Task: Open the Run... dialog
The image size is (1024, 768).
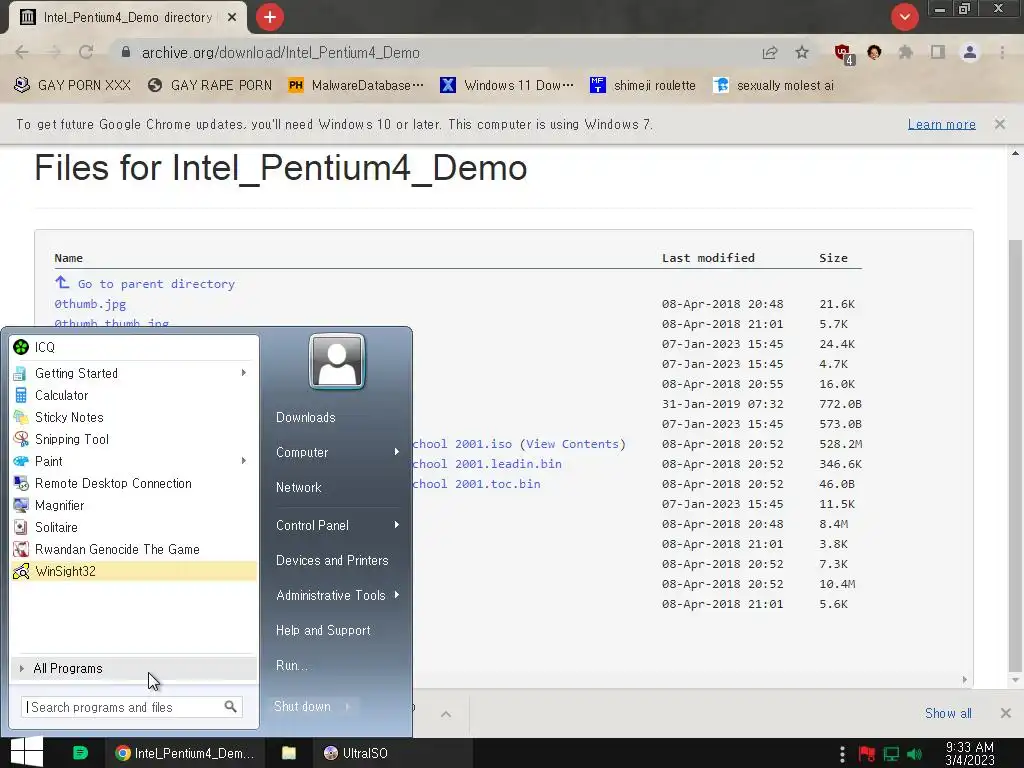Action: [x=291, y=665]
